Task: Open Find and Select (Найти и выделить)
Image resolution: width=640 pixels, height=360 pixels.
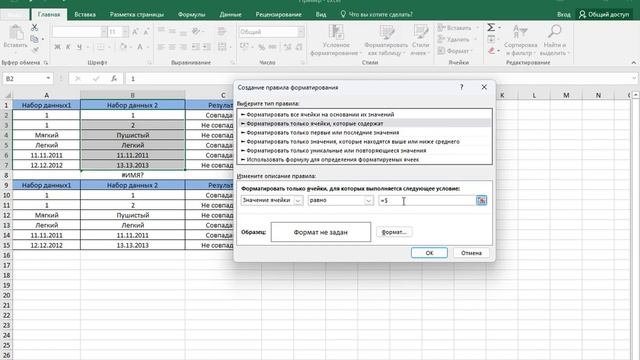Action: point(554,40)
